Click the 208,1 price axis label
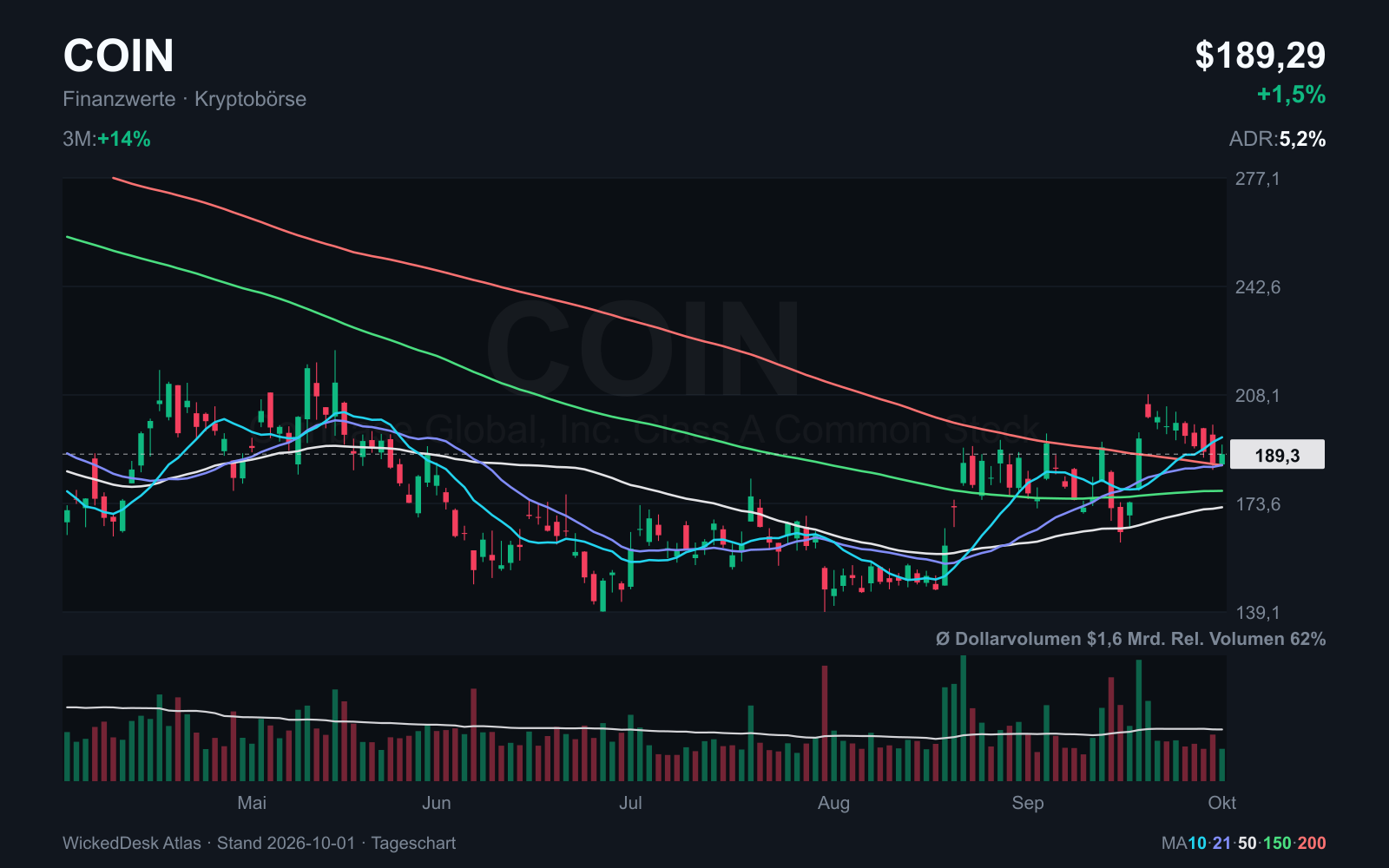Image resolution: width=1389 pixels, height=868 pixels. coord(1257,396)
